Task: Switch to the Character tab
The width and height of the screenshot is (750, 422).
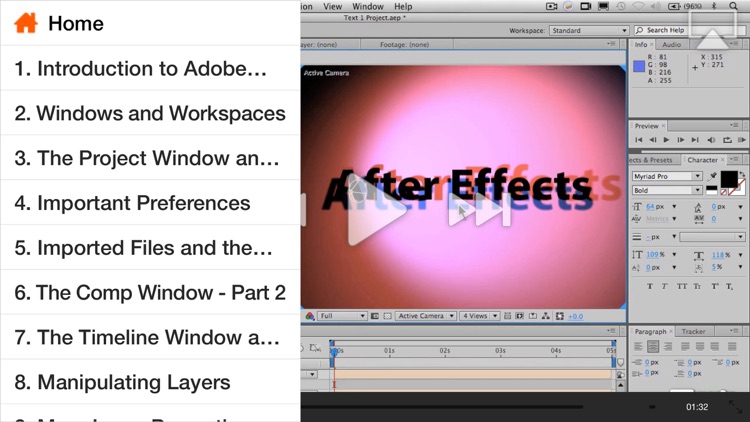Action: point(702,160)
